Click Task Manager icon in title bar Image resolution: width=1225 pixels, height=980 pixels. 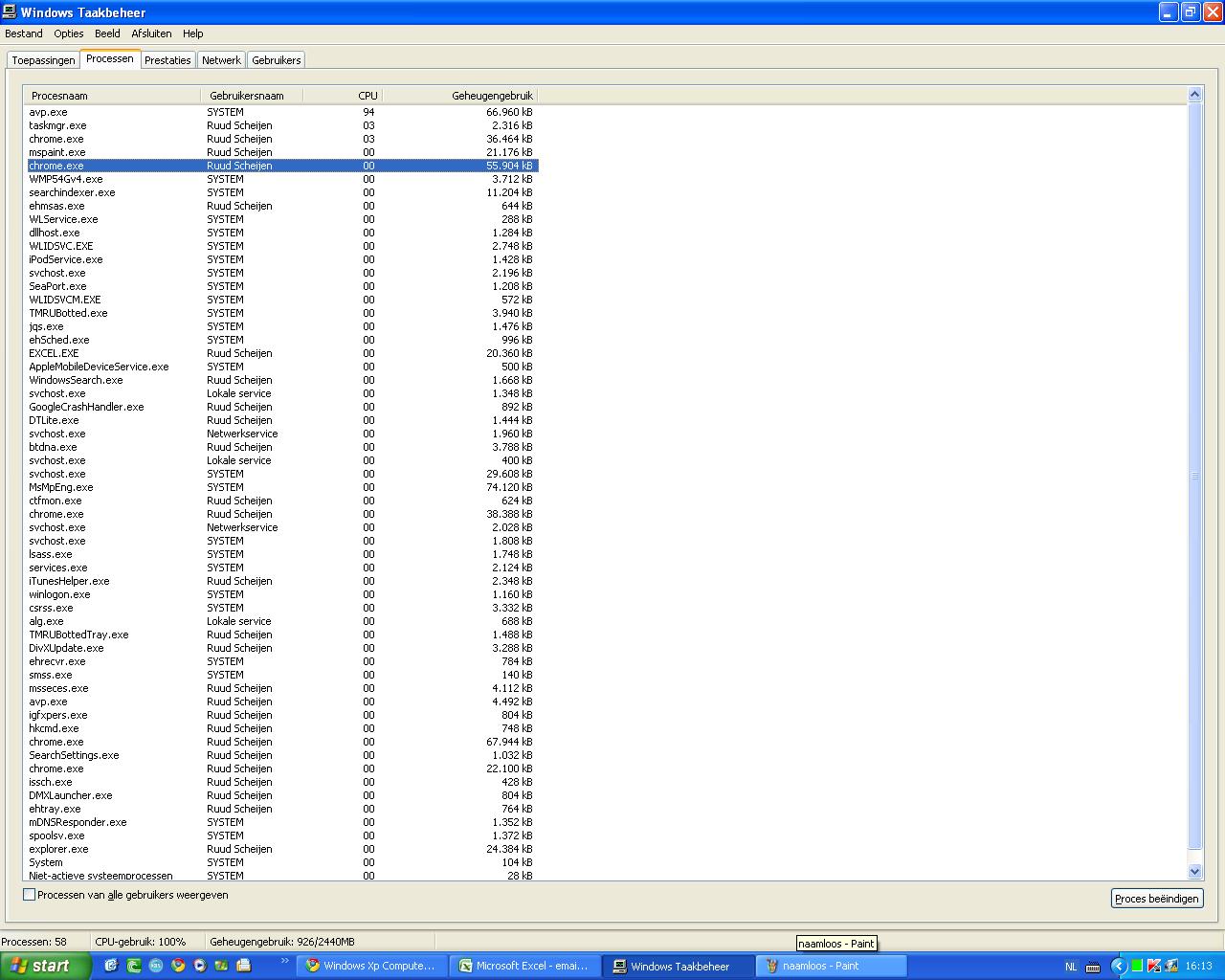click(11, 12)
